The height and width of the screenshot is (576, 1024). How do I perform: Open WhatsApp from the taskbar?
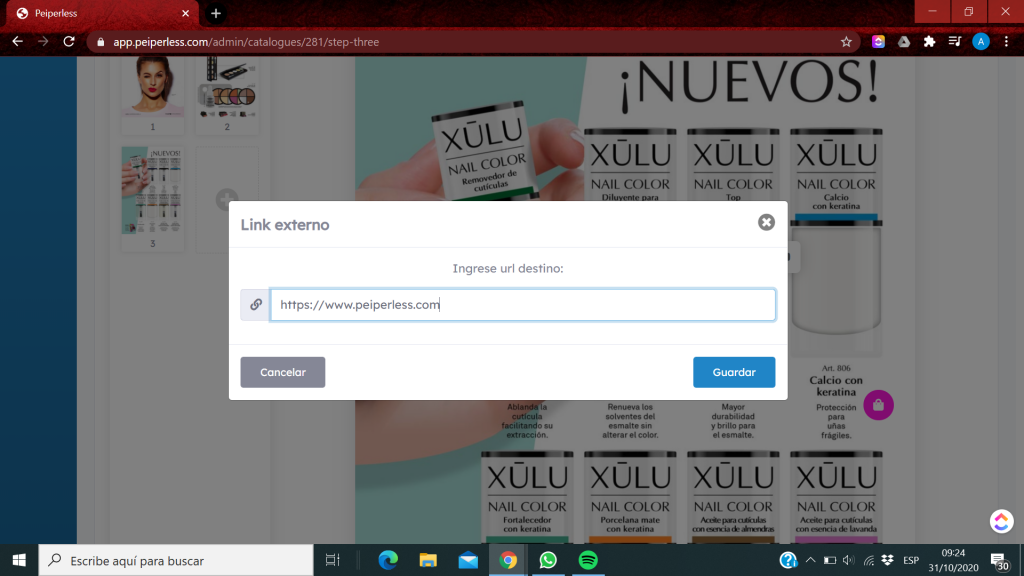[548, 560]
